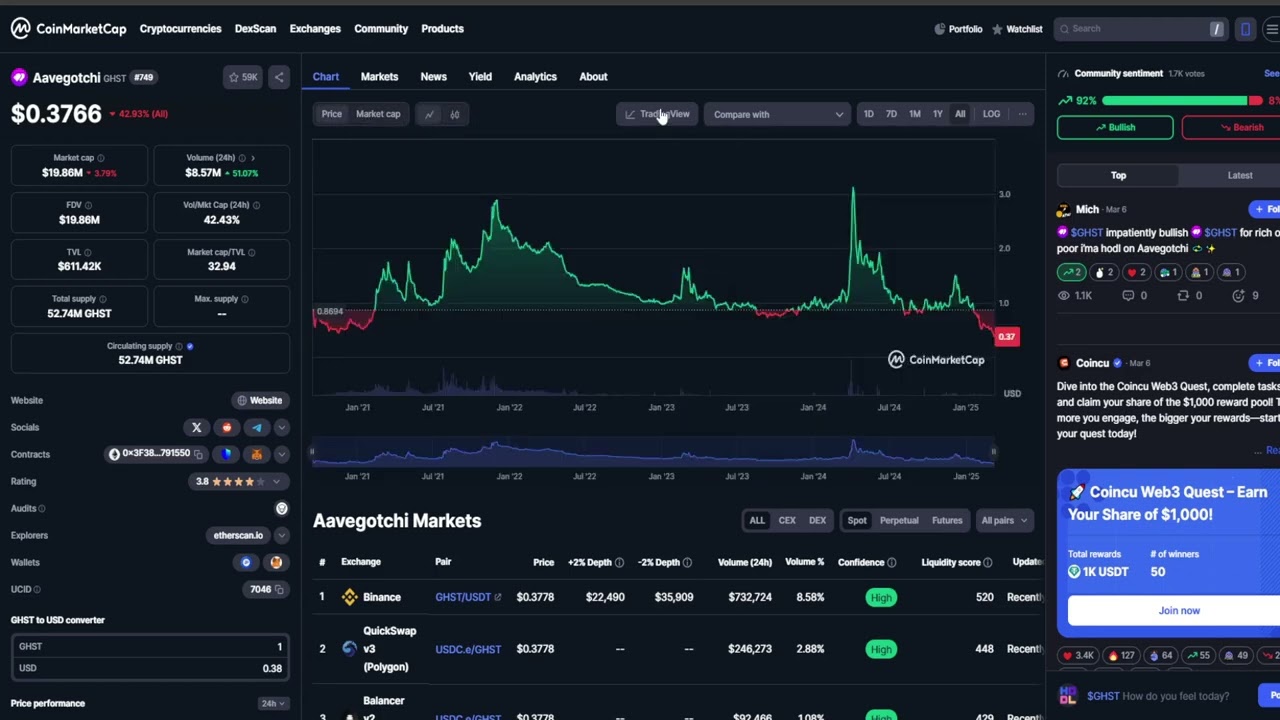Set the chart range to 1D
Screen dimensions: 1280x720
pyautogui.click(x=868, y=114)
